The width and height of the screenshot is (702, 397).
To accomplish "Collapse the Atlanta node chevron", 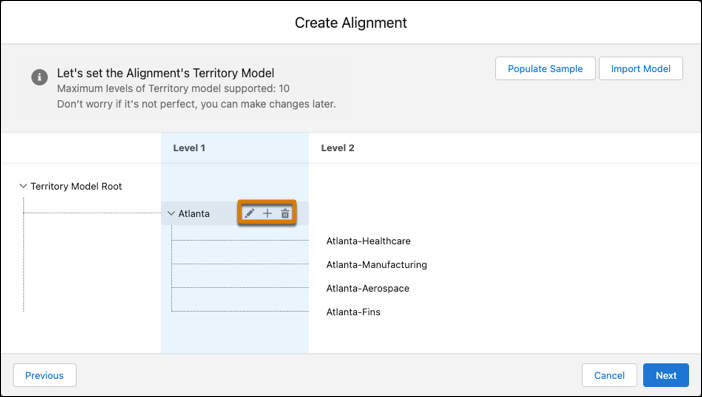I will tap(171, 213).
